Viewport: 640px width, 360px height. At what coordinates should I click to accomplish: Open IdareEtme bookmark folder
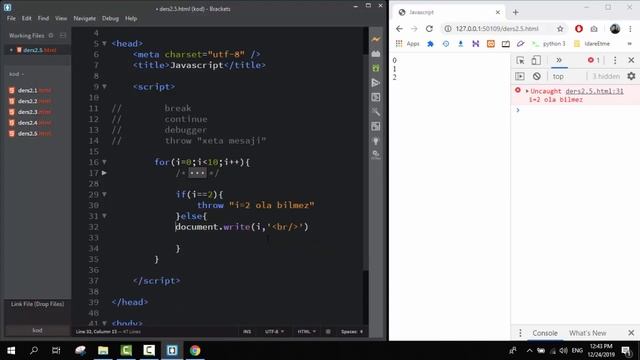pyautogui.click(x=592, y=44)
